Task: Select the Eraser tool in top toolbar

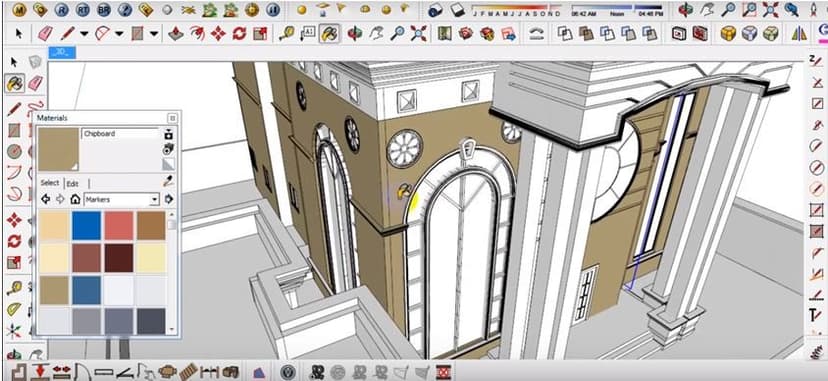Action: click(45, 34)
